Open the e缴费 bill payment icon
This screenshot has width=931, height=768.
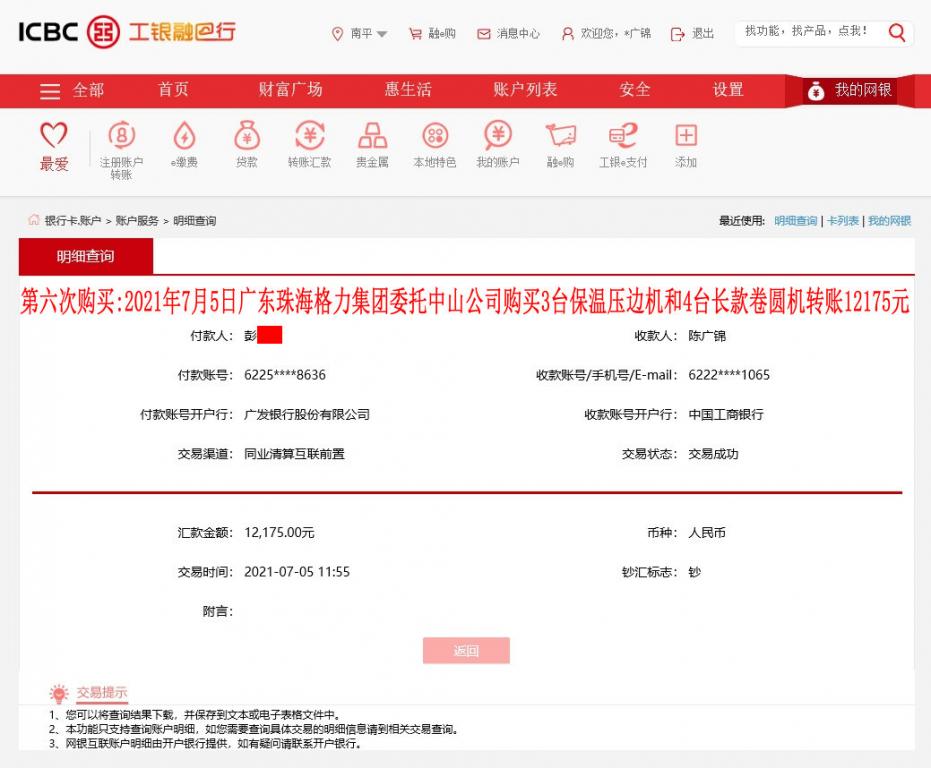183,142
